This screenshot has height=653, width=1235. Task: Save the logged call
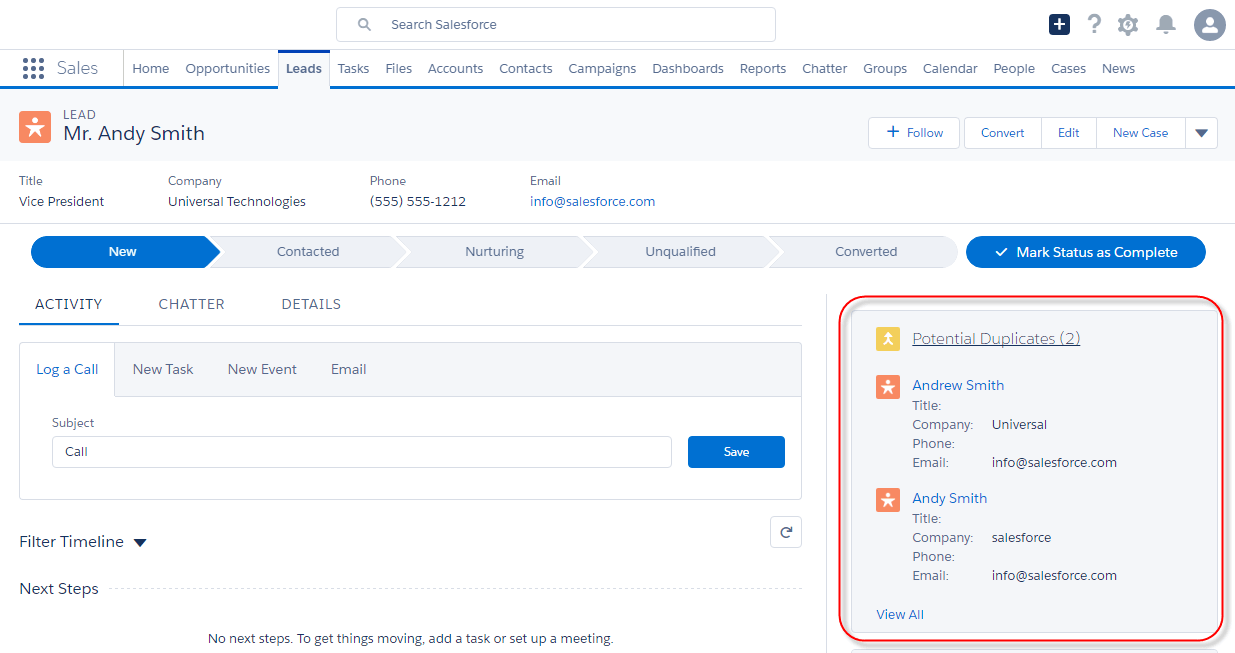tap(736, 452)
